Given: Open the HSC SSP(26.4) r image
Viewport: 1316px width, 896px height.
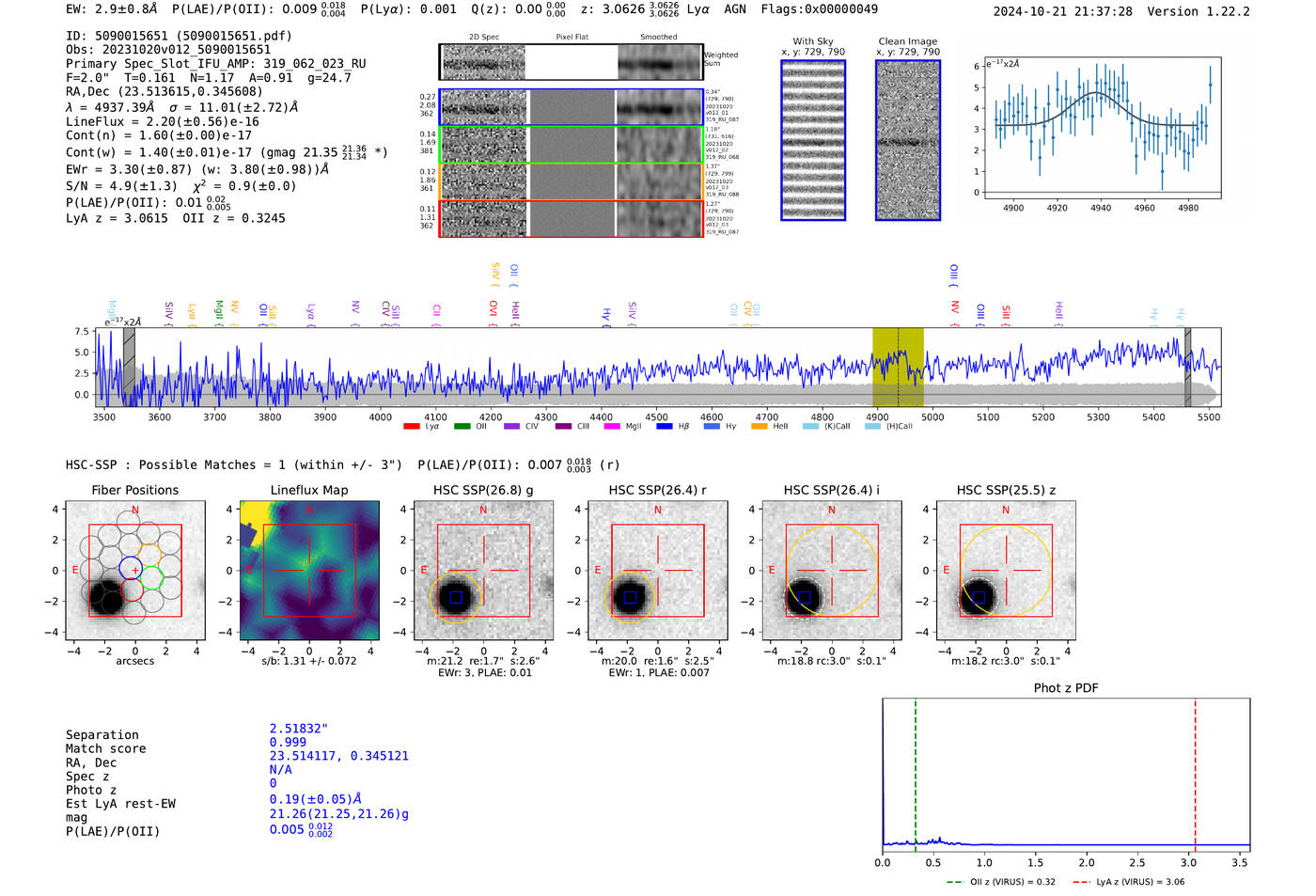Looking at the screenshot, I should [x=657, y=570].
